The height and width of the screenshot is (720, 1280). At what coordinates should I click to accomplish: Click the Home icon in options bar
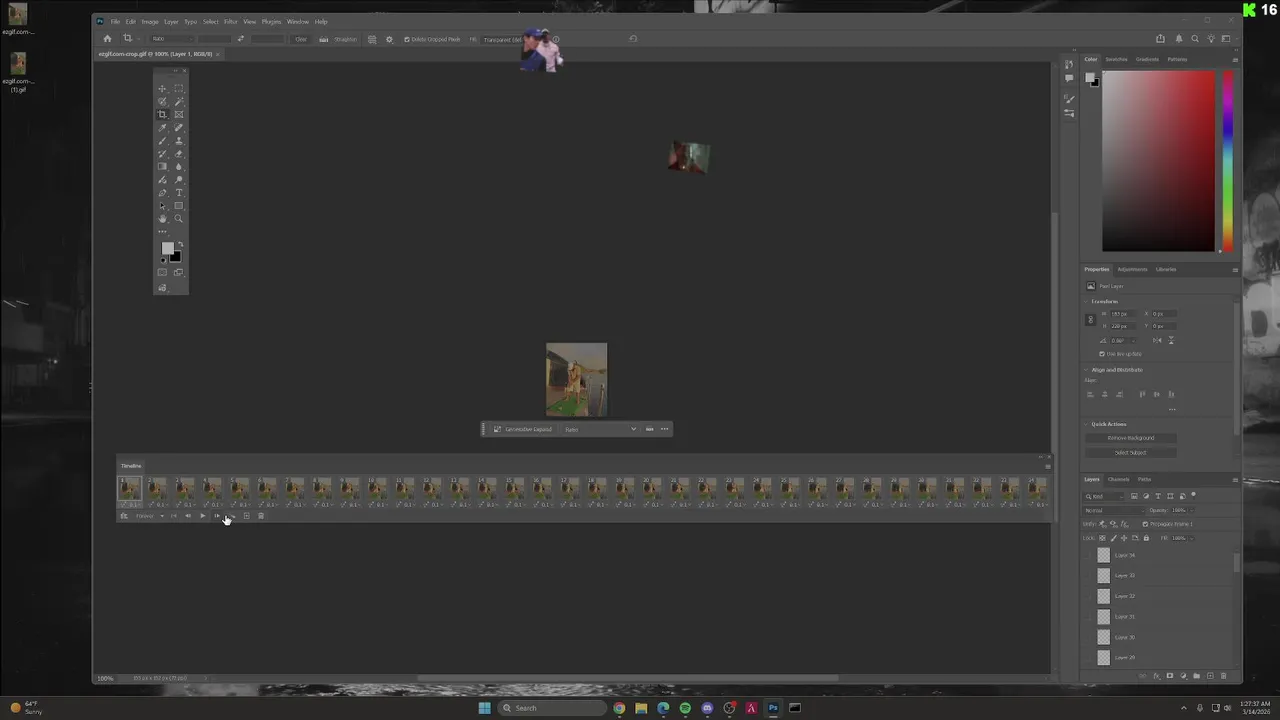[x=107, y=39]
